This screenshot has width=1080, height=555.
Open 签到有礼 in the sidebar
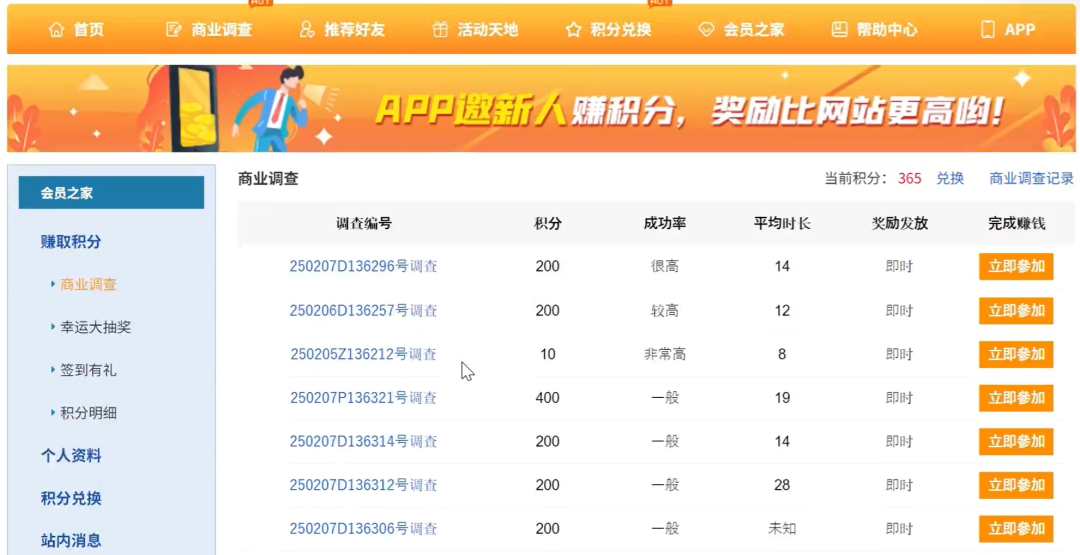pos(88,370)
